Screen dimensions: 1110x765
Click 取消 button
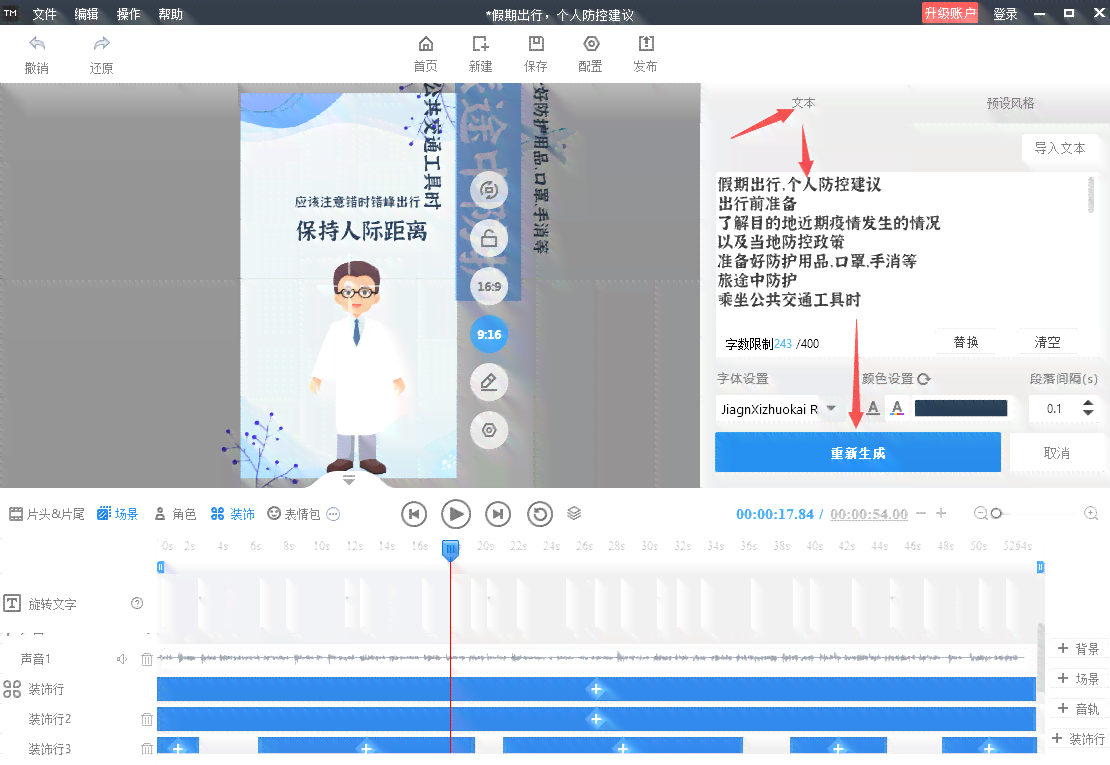click(x=1057, y=453)
